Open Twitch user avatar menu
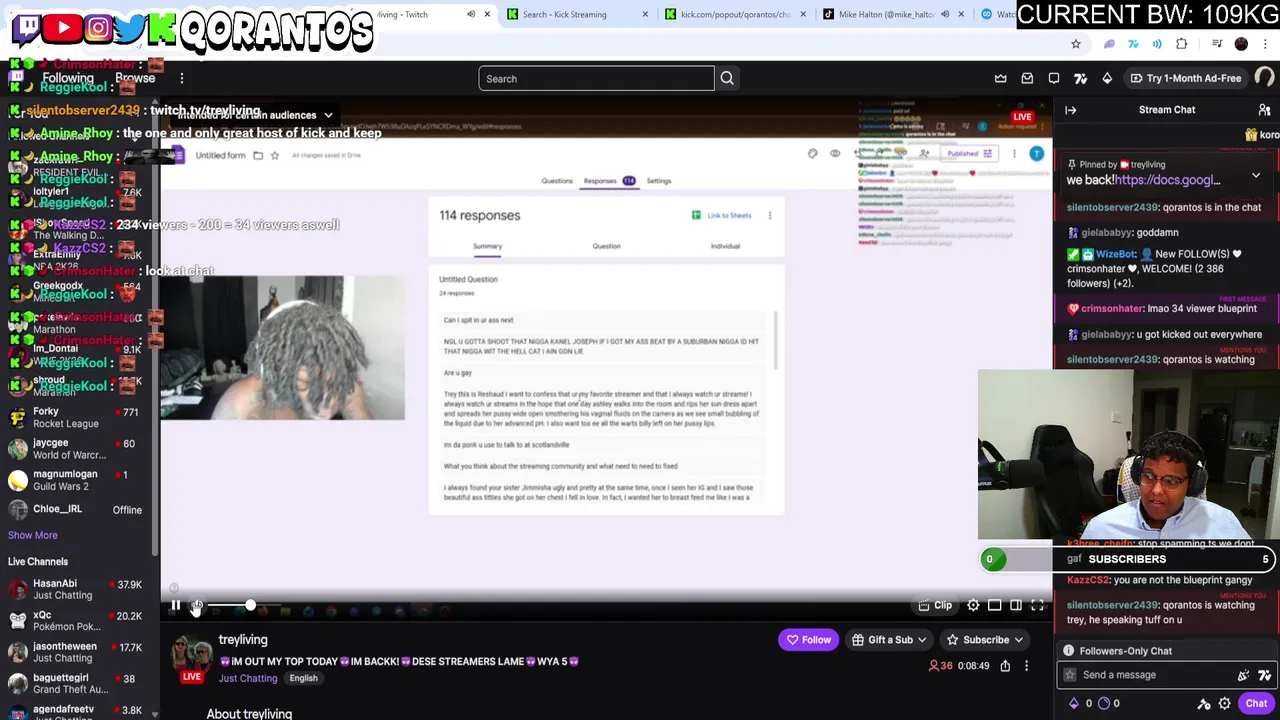The height and width of the screenshot is (720, 1280). click(x=1265, y=78)
